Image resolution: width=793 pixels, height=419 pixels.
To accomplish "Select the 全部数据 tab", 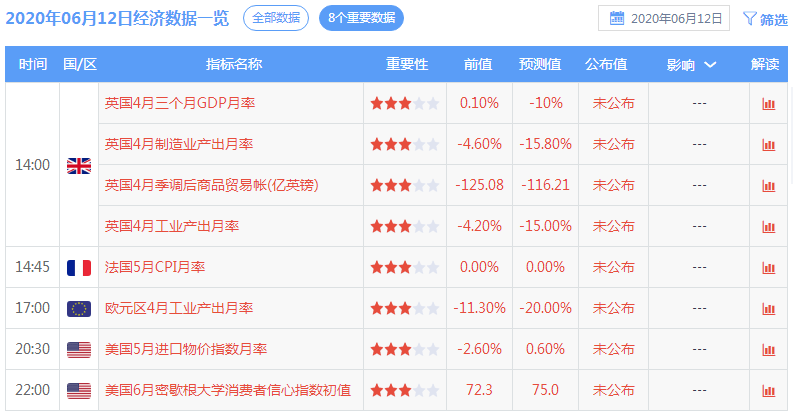I will 275,18.
